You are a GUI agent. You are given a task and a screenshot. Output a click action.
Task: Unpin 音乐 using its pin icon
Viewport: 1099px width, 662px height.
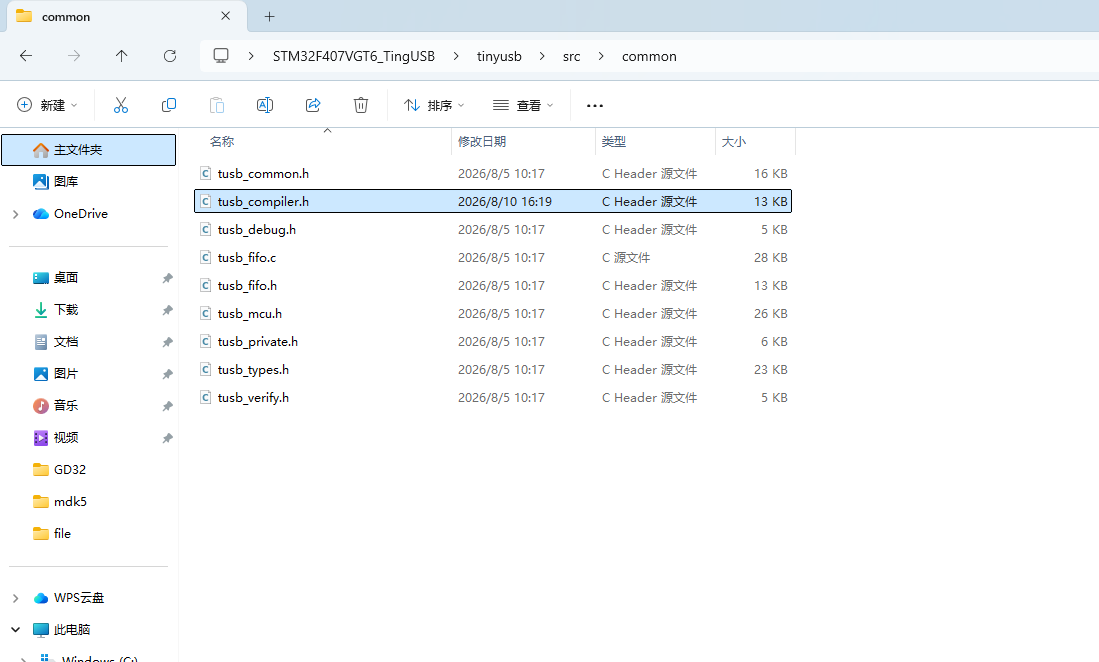(x=167, y=406)
